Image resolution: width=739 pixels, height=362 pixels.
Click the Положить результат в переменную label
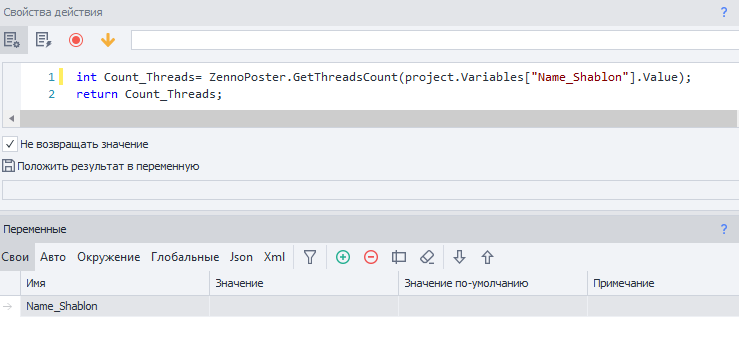pyautogui.click(x=108, y=166)
